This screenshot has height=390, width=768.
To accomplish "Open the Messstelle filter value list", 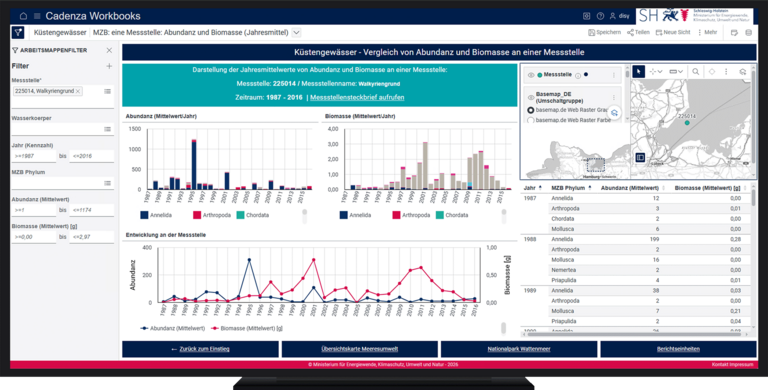I will click(107, 91).
